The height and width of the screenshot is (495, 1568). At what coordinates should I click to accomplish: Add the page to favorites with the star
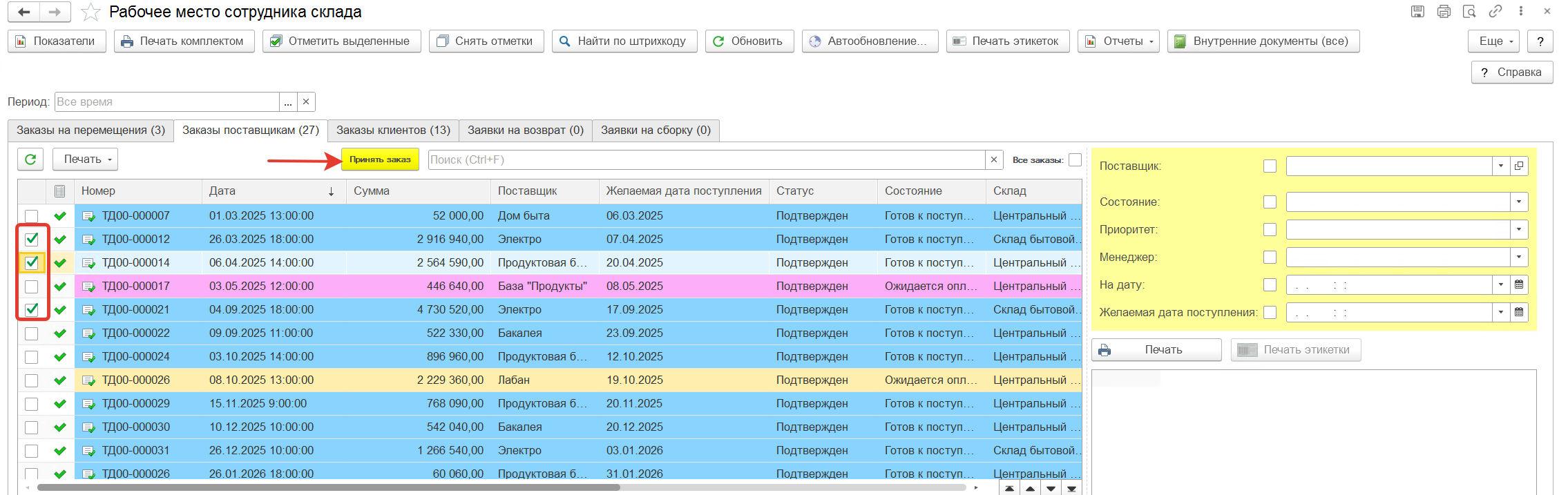pyautogui.click(x=90, y=12)
